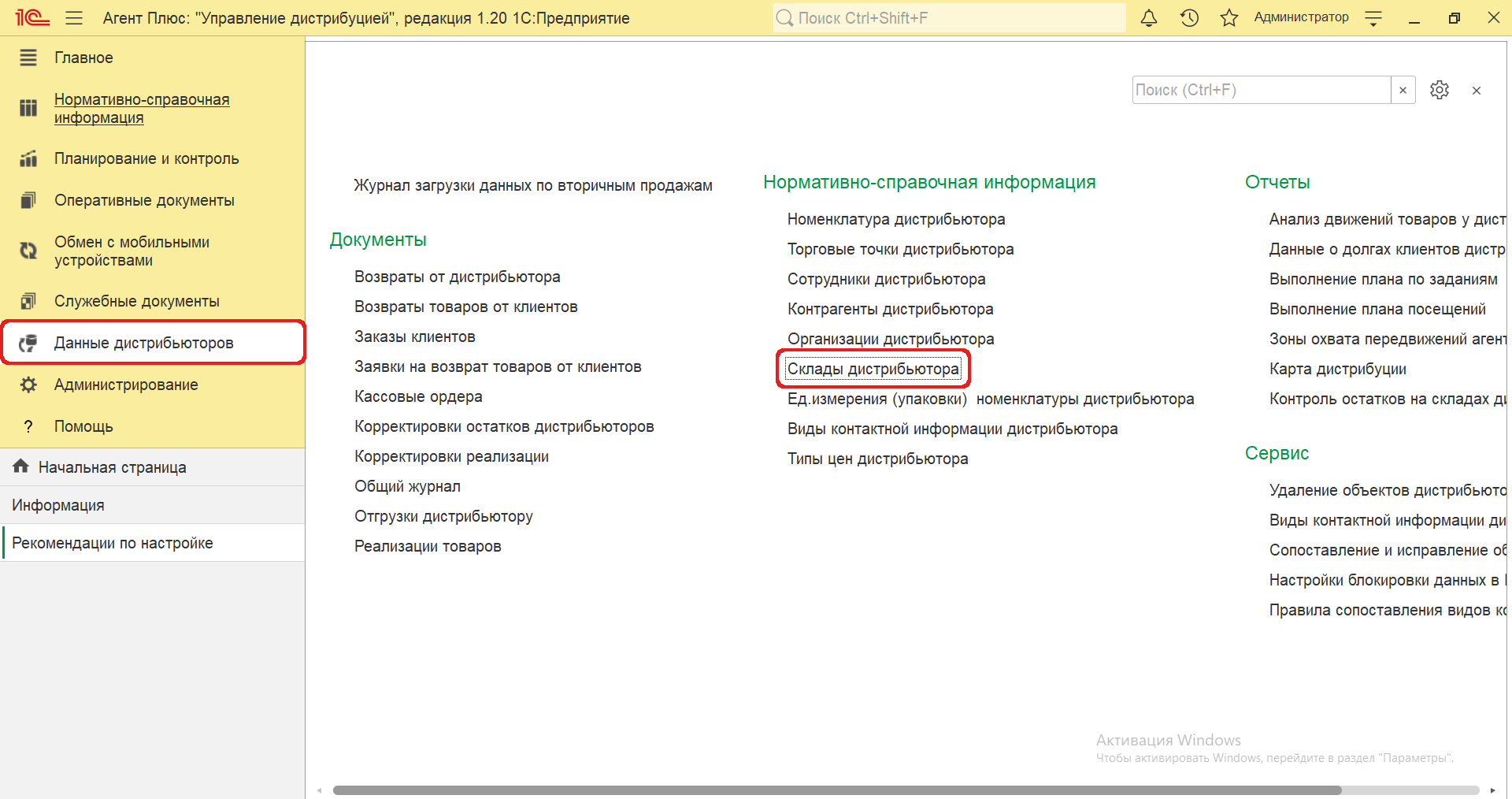The width and height of the screenshot is (1512, 799).
Task: Click the Оперативные документы icon
Action: point(28,200)
